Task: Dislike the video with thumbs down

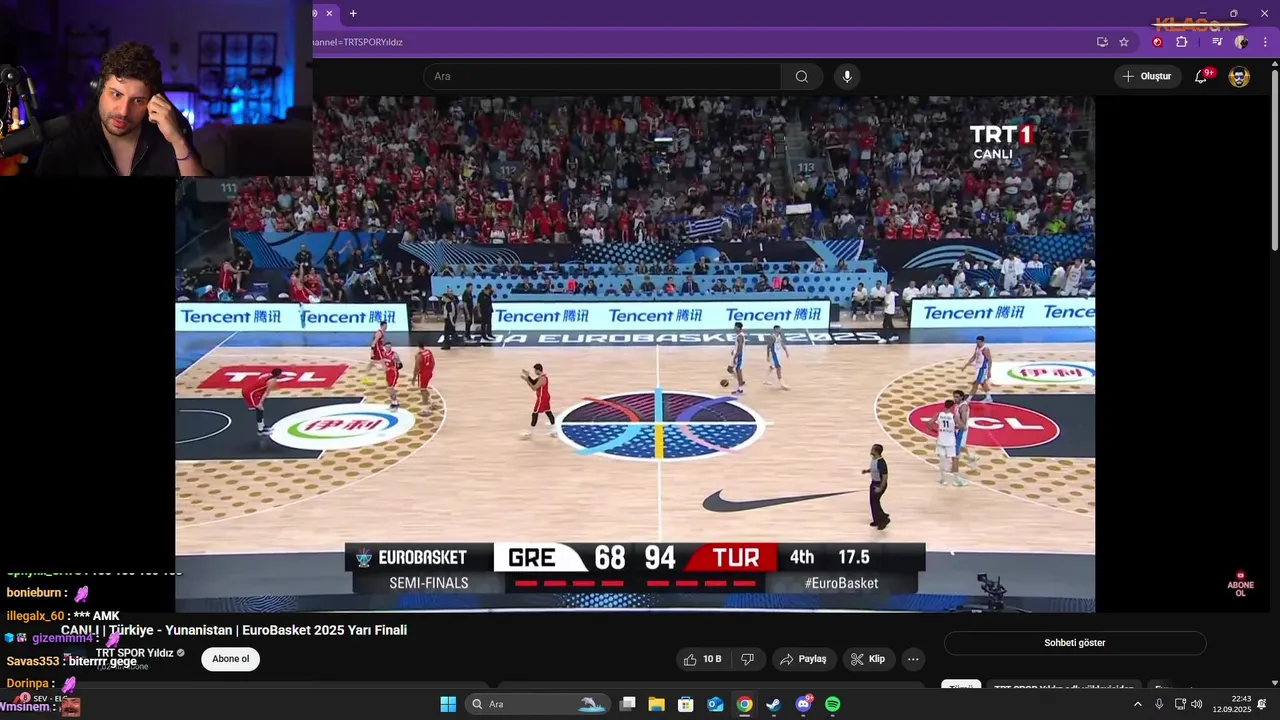Action: click(747, 659)
